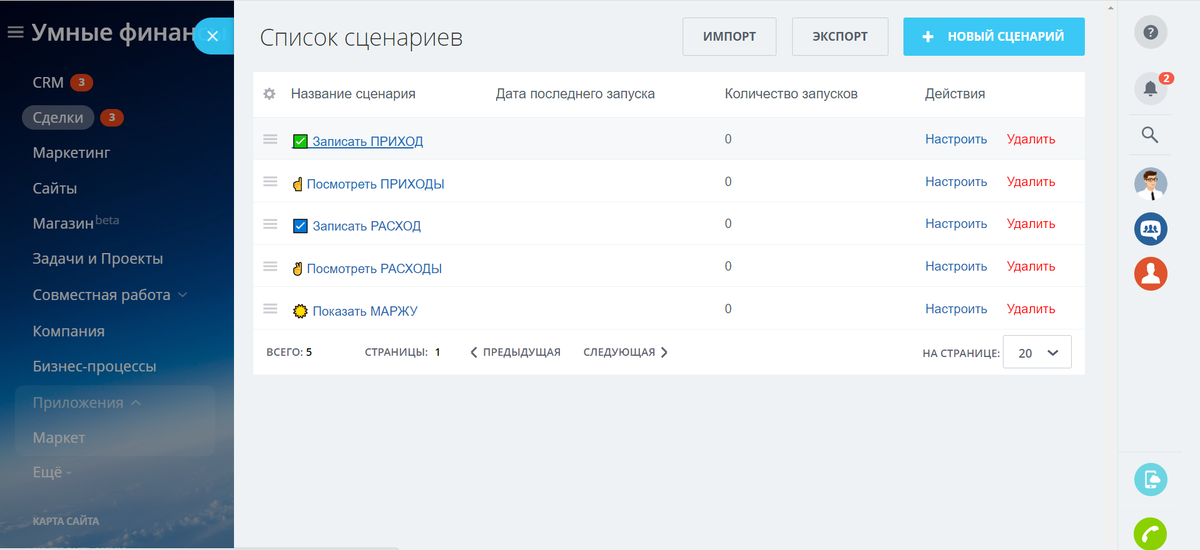1200x550 pixels.
Task: Open the help question mark icon
Action: pyautogui.click(x=1150, y=32)
